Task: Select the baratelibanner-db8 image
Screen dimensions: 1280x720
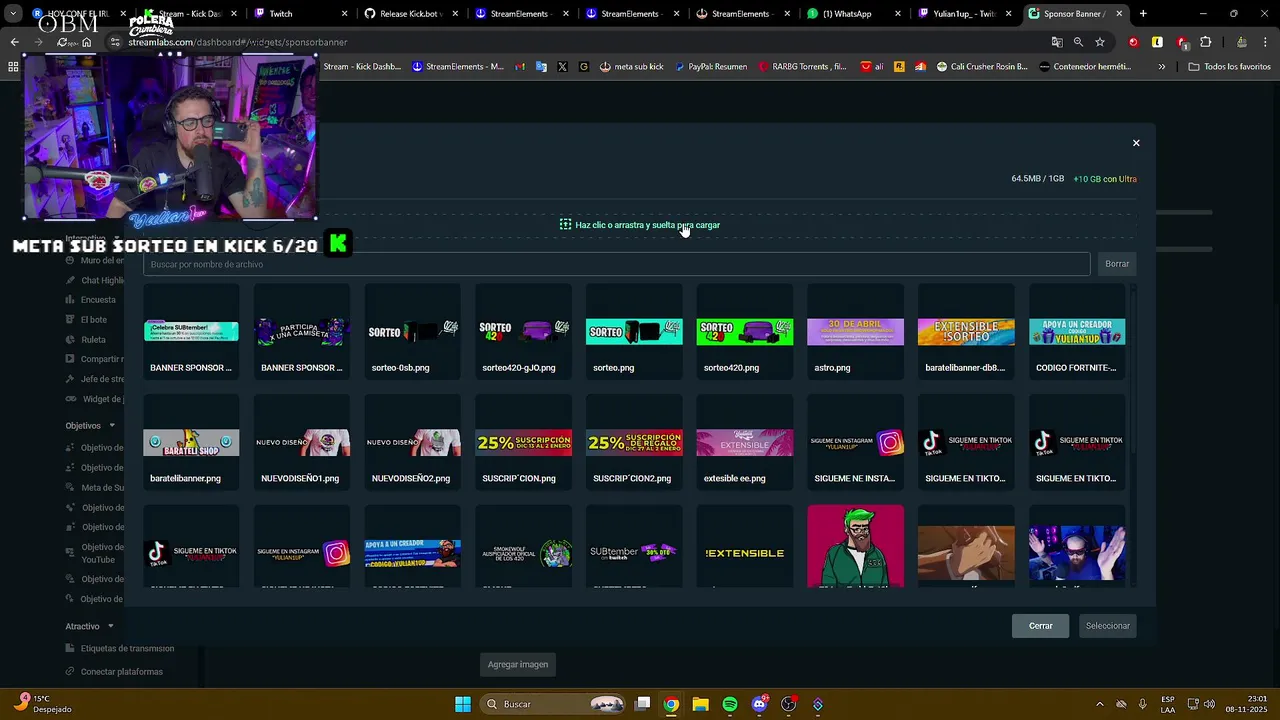Action: click(x=966, y=332)
